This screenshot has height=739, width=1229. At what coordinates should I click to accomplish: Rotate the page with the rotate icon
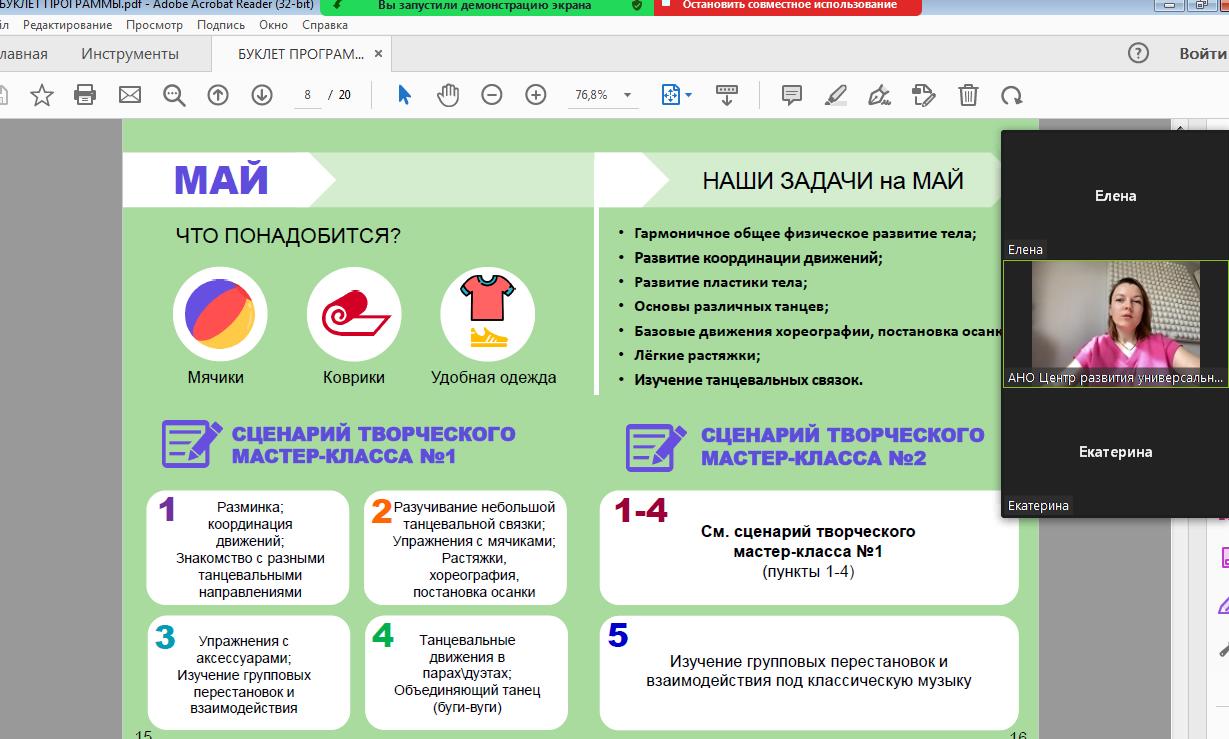[1012, 95]
